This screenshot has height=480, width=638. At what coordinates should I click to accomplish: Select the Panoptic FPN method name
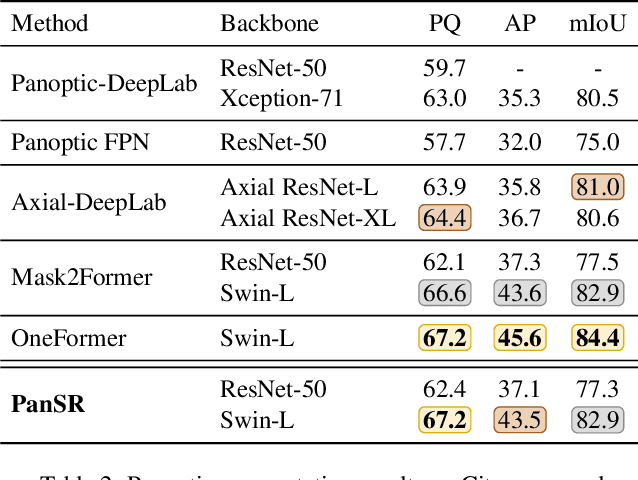80,142
